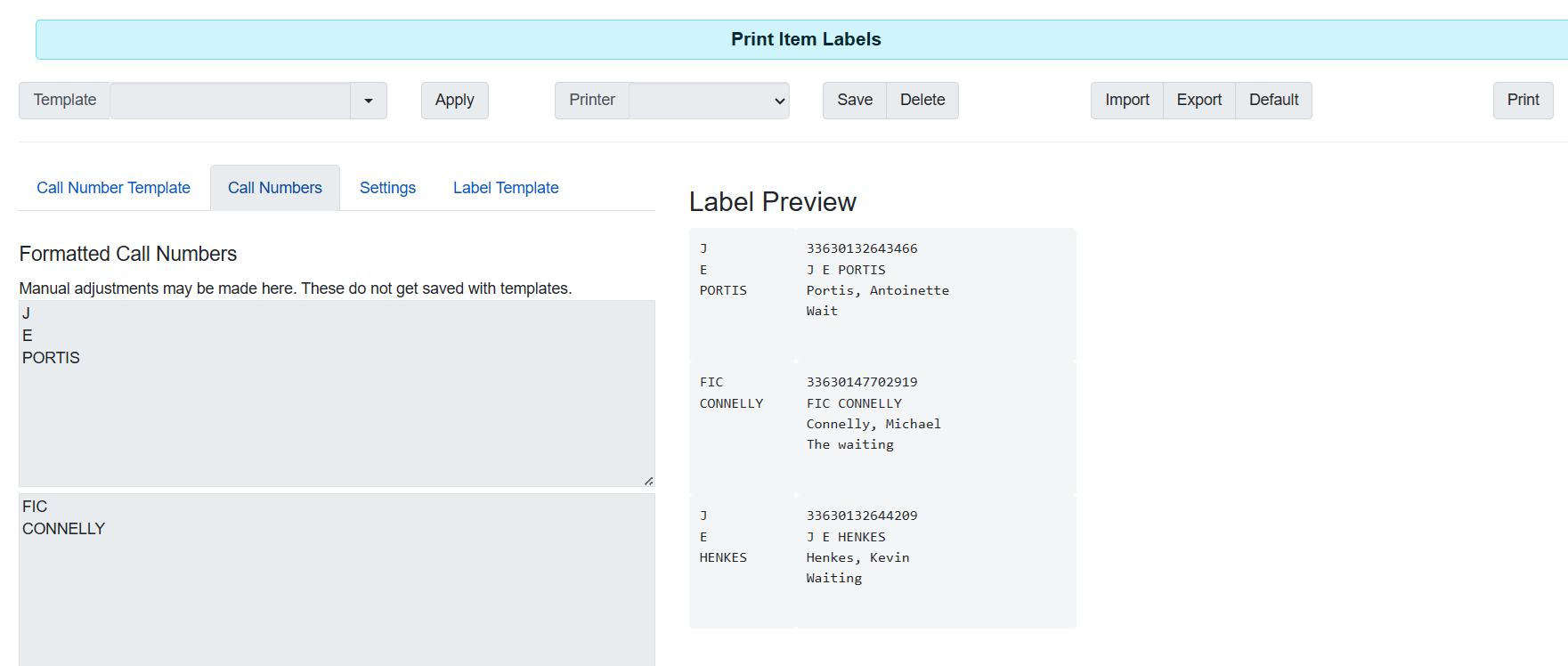The height and width of the screenshot is (666, 1568).
Task: Click the Print button
Action: 1523,101
